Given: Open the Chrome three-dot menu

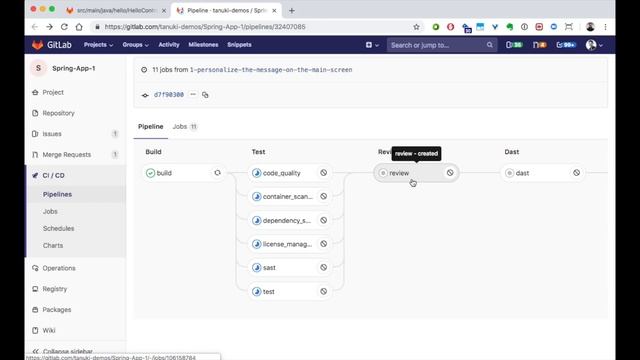Looking at the screenshot, I should [606, 27].
